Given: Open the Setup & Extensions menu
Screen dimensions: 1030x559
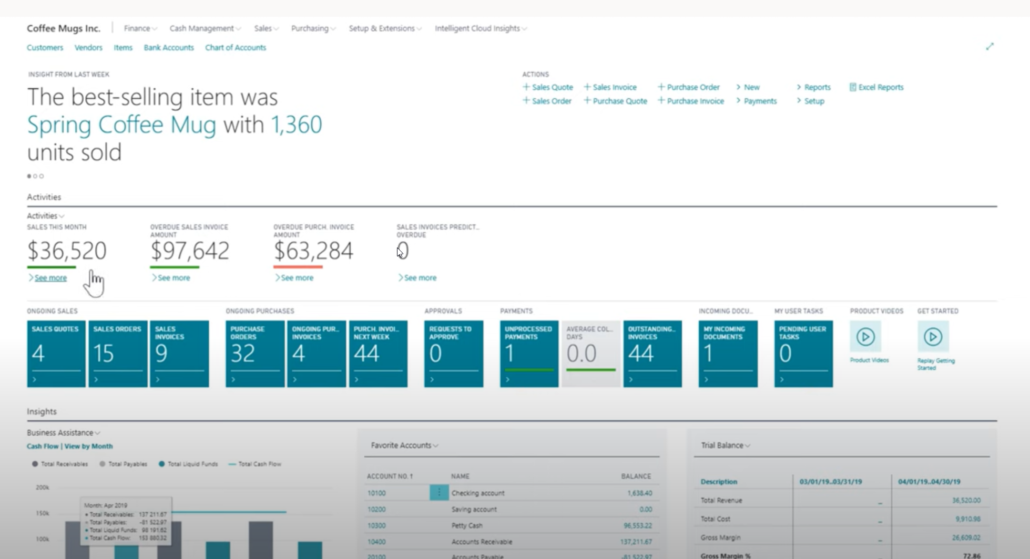Looking at the screenshot, I should click(x=385, y=28).
